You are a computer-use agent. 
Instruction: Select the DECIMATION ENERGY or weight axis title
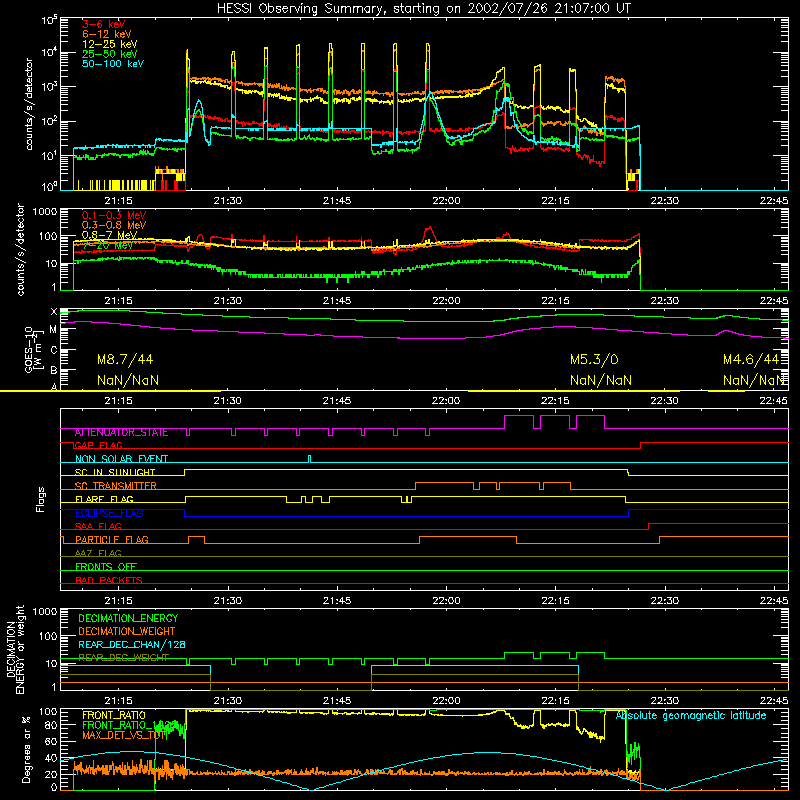tap(15, 649)
